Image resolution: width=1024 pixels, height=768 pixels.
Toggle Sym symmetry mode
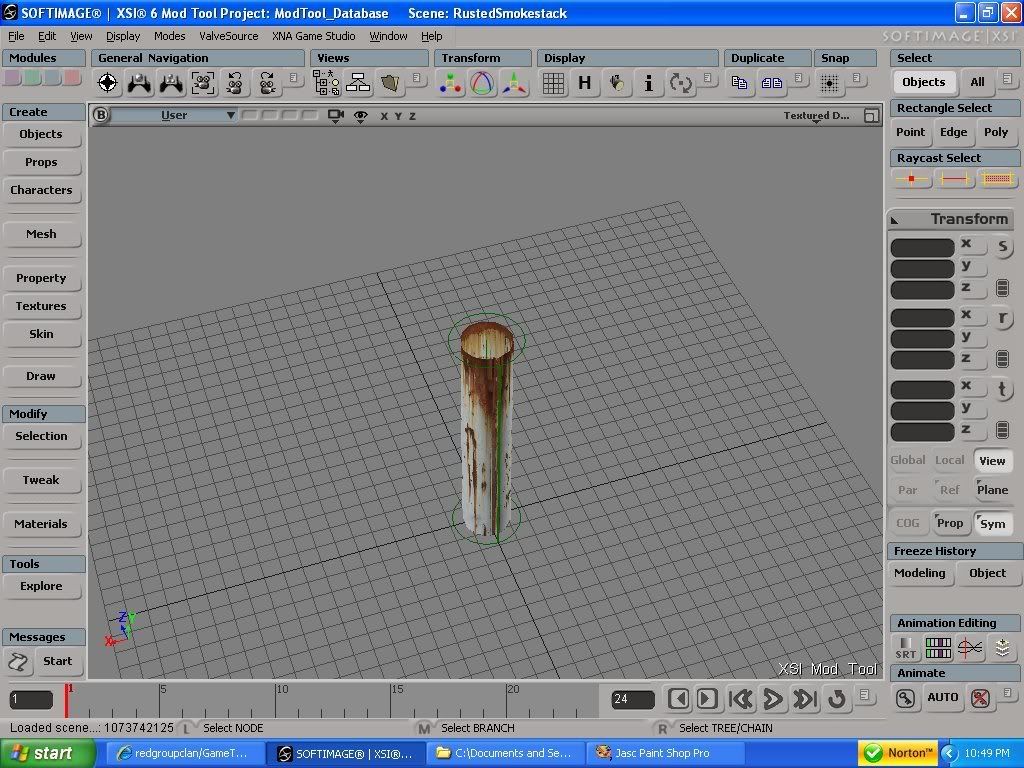click(992, 524)
